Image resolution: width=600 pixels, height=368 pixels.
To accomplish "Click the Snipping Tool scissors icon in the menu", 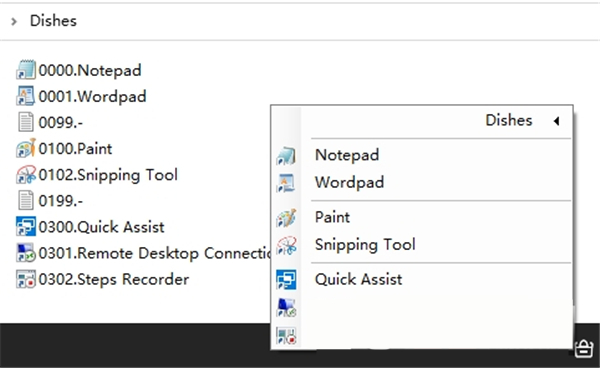I will point(286,245).
